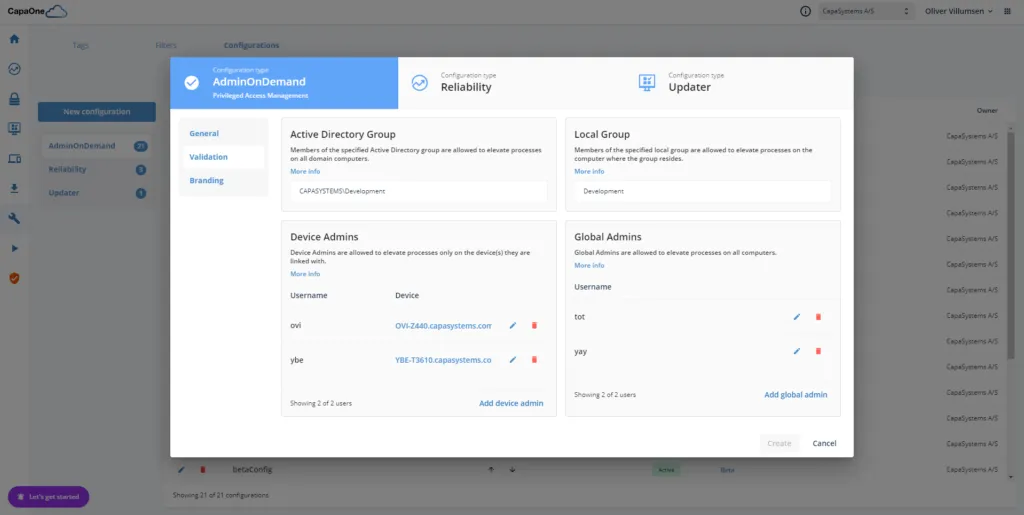
Task: Open More info under Device Admins
Action: coord(305,274)
